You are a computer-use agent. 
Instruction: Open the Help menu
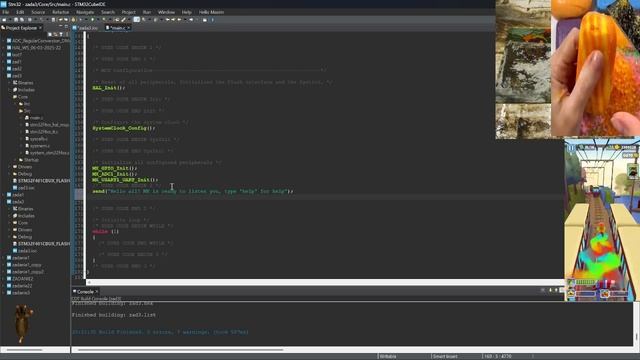[187, 12]
